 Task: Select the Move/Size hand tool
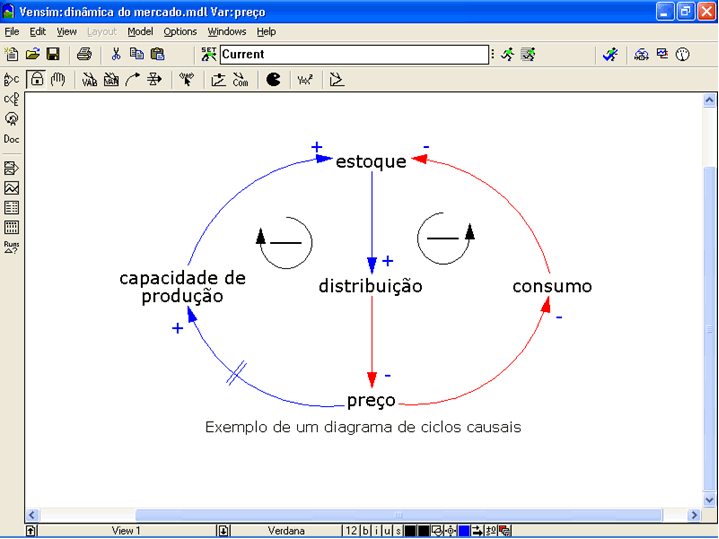(57, 80)
